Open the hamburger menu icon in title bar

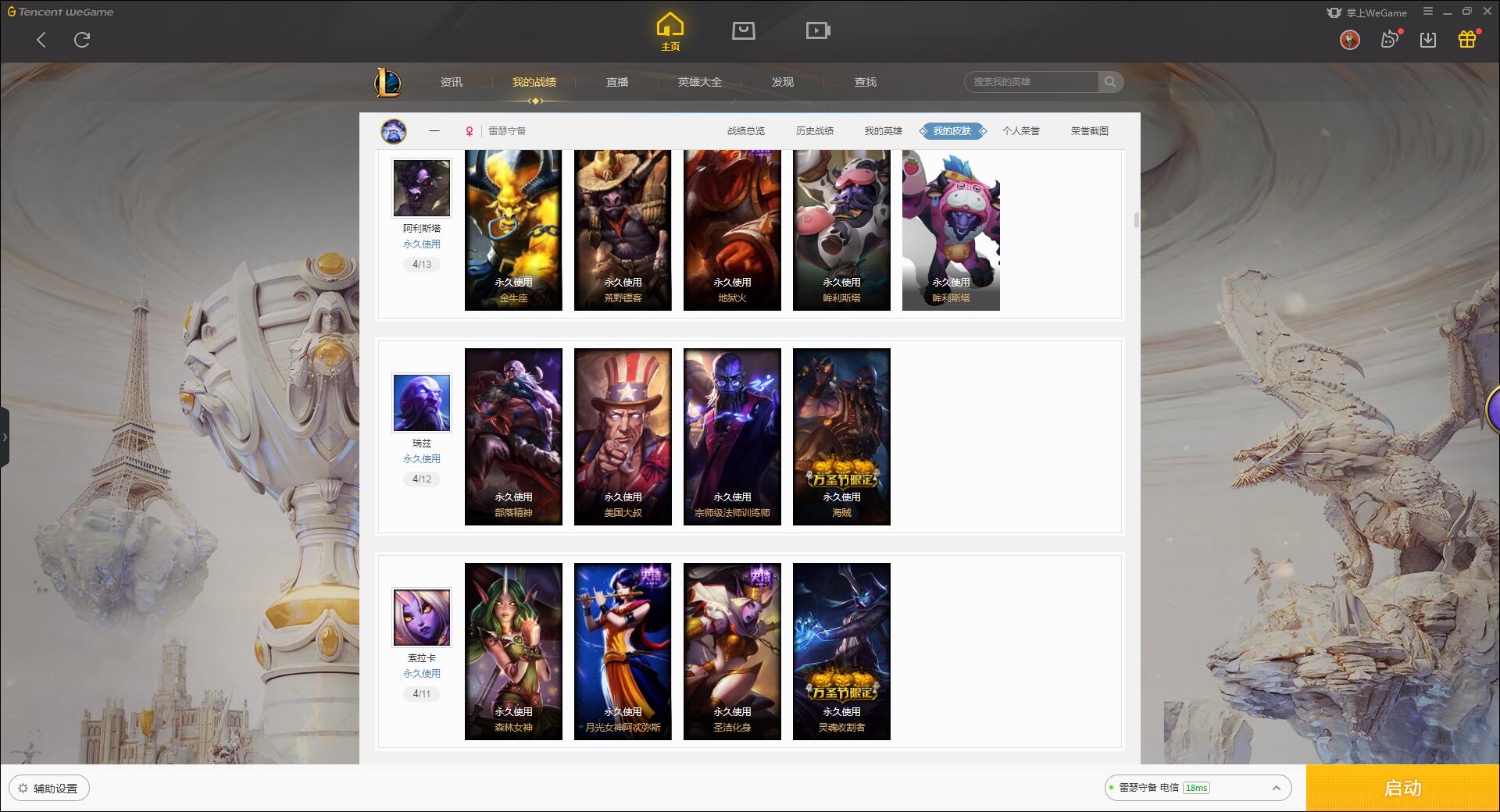point(1428,12)
